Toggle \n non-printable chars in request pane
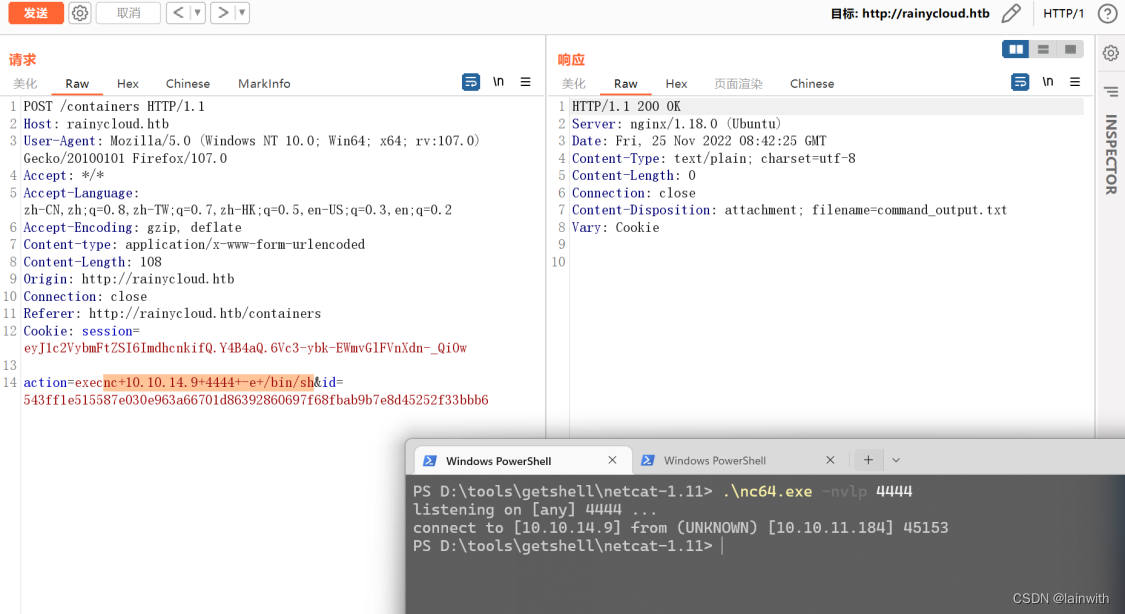Viewport: 1125px width, 614px height. click(498, 82)
